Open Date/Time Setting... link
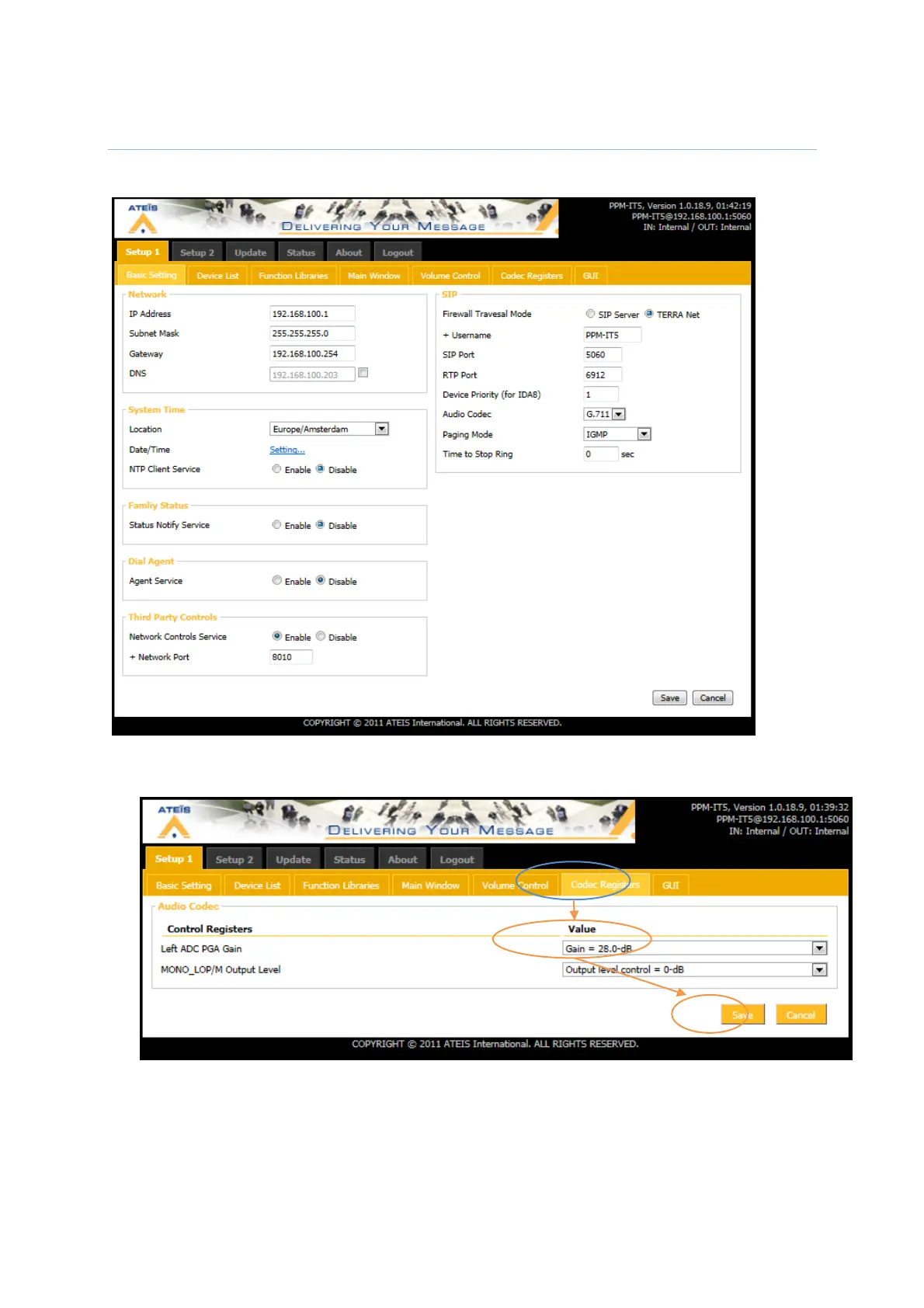This screenshot has width=924, height=1308. click(x=287, y=450)
